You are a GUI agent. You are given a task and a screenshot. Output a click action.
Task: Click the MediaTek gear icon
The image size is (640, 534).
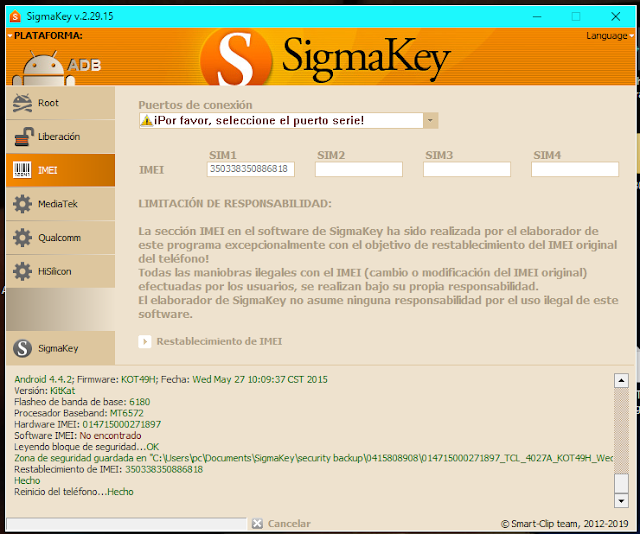22,204
